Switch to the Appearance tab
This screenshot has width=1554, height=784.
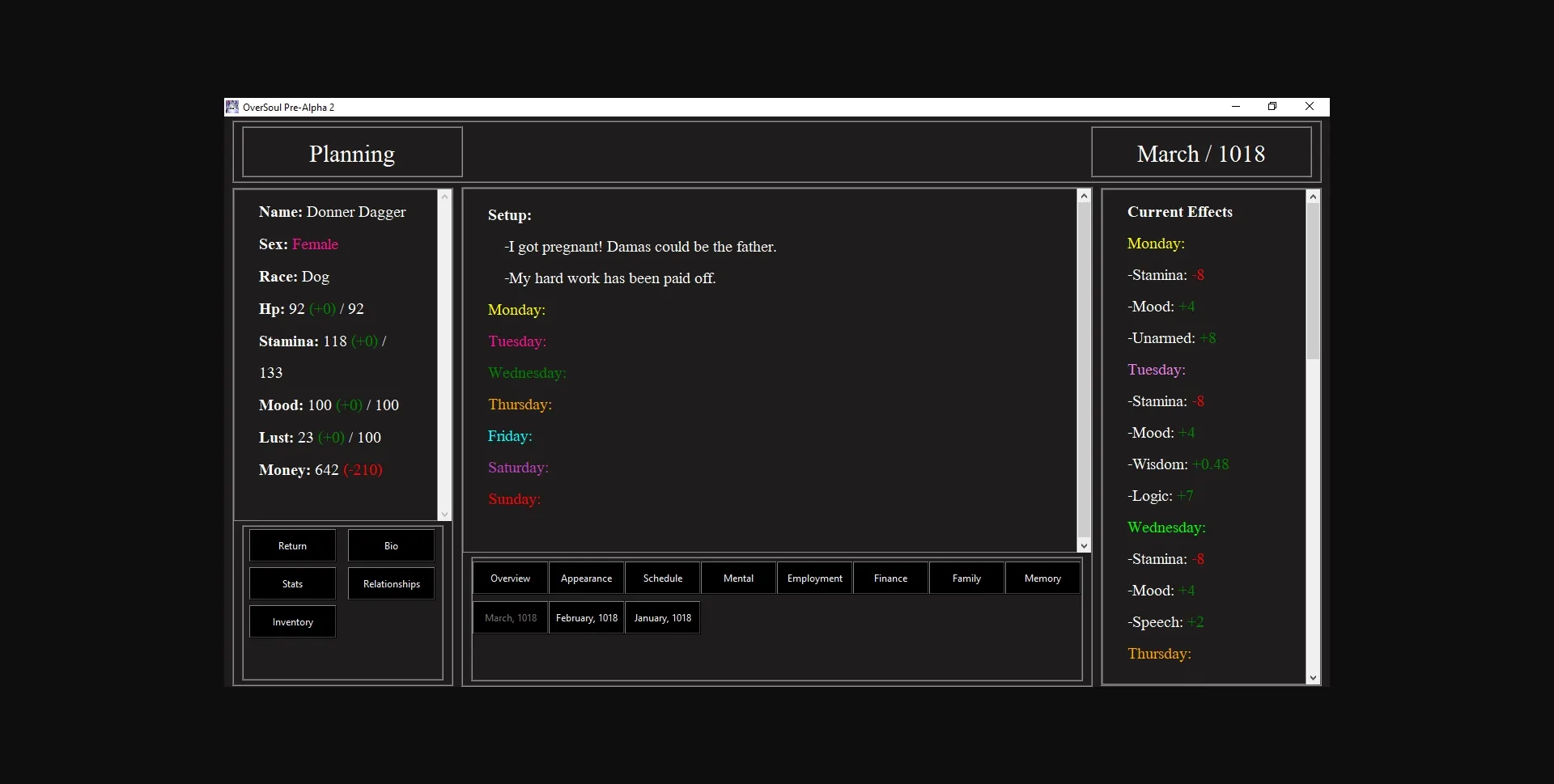pyautogui.click(x=586, y=578)
